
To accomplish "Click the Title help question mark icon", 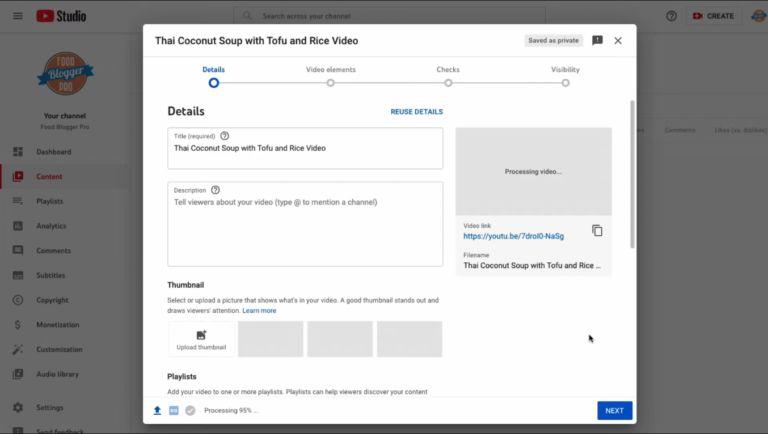I will click(224, 136).
